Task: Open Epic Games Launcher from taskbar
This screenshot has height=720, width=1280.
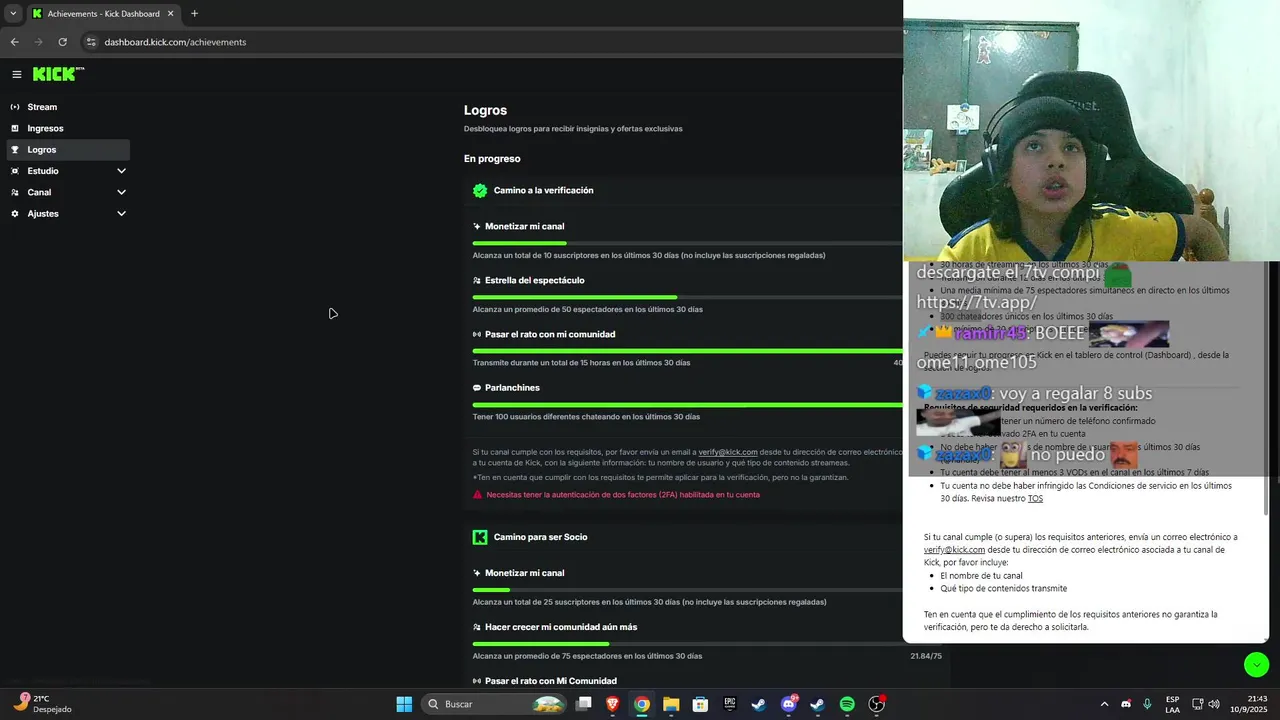Action: 730,704
